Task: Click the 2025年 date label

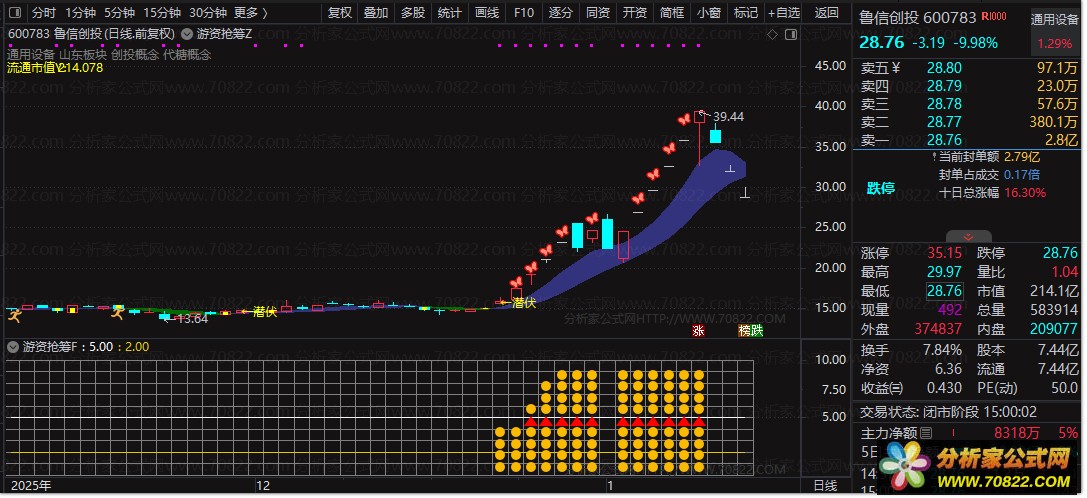Action: [x=29, y=485]
